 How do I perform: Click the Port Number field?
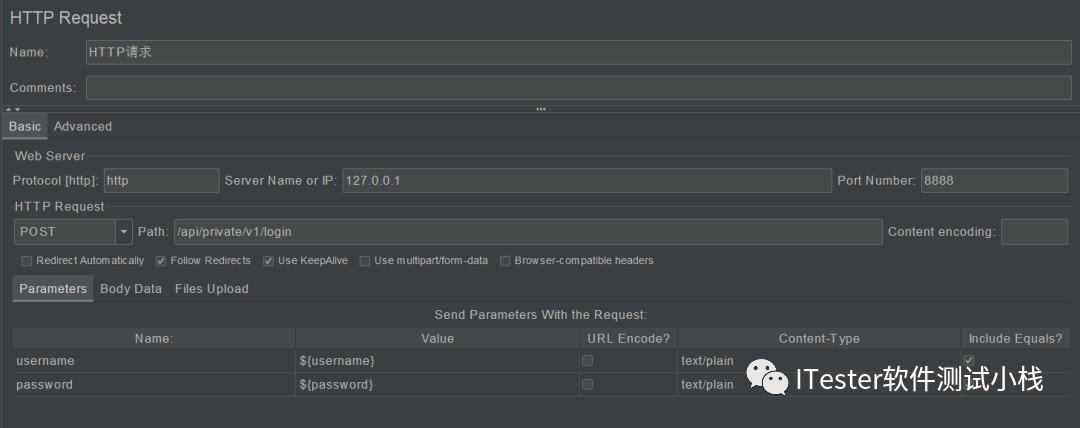click(994, 181)
